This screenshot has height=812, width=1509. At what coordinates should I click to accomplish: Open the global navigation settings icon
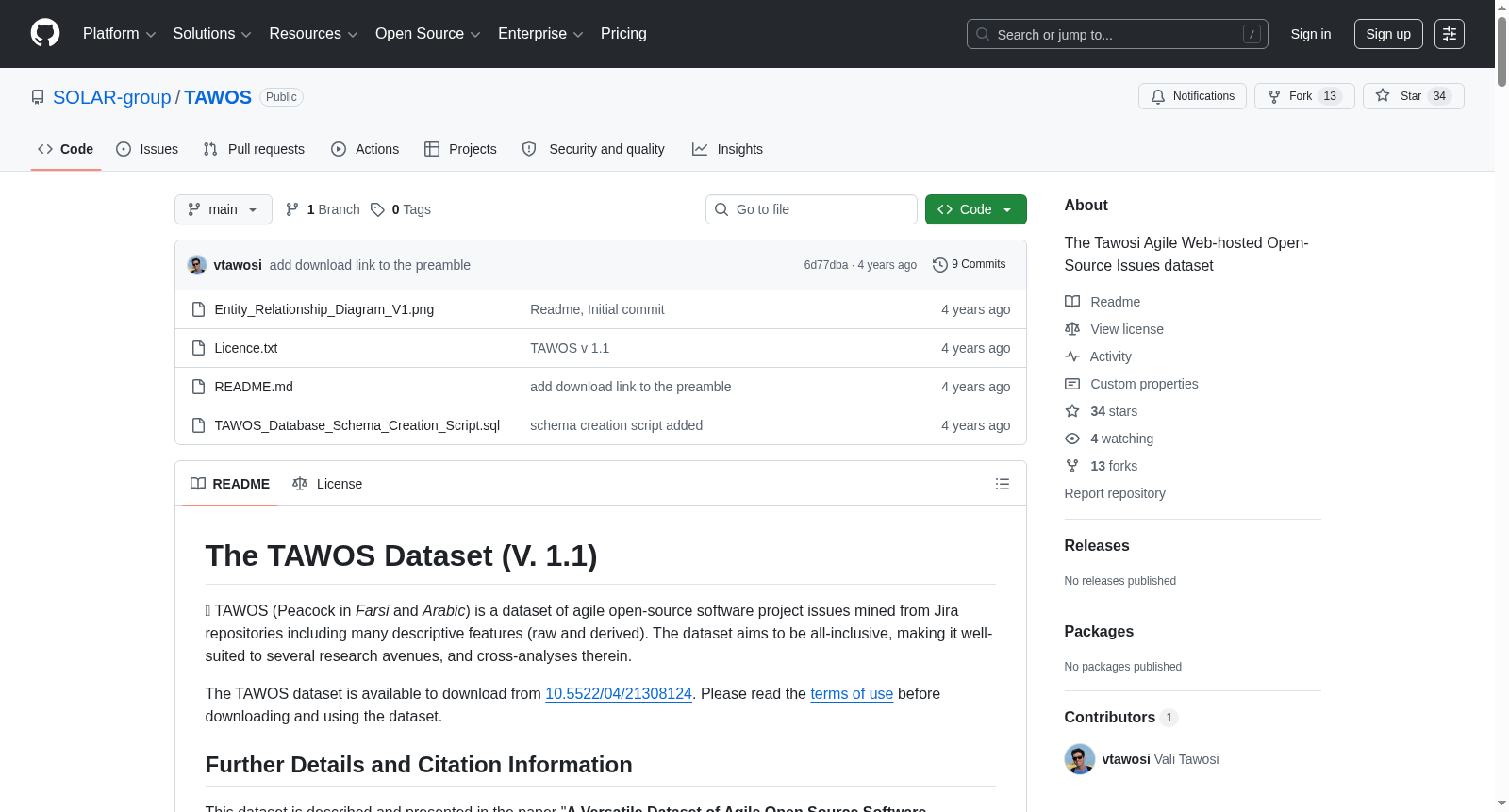(x=1450, y=34)
